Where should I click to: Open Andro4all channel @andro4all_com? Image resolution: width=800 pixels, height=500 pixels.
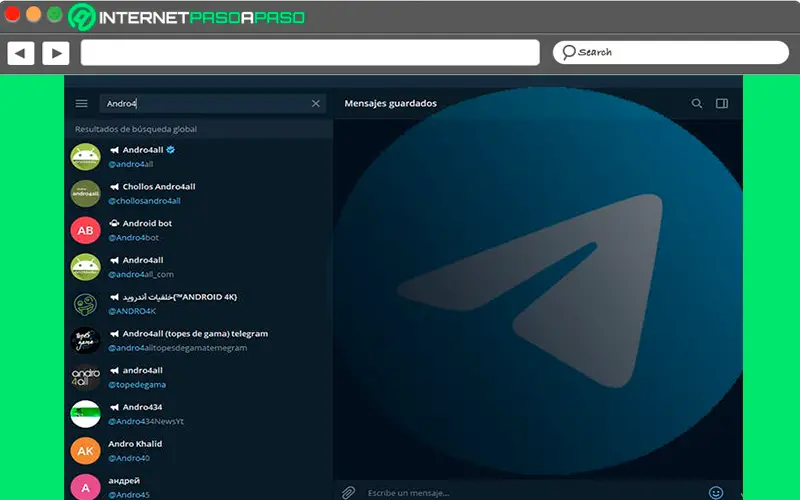pos(199,267)
